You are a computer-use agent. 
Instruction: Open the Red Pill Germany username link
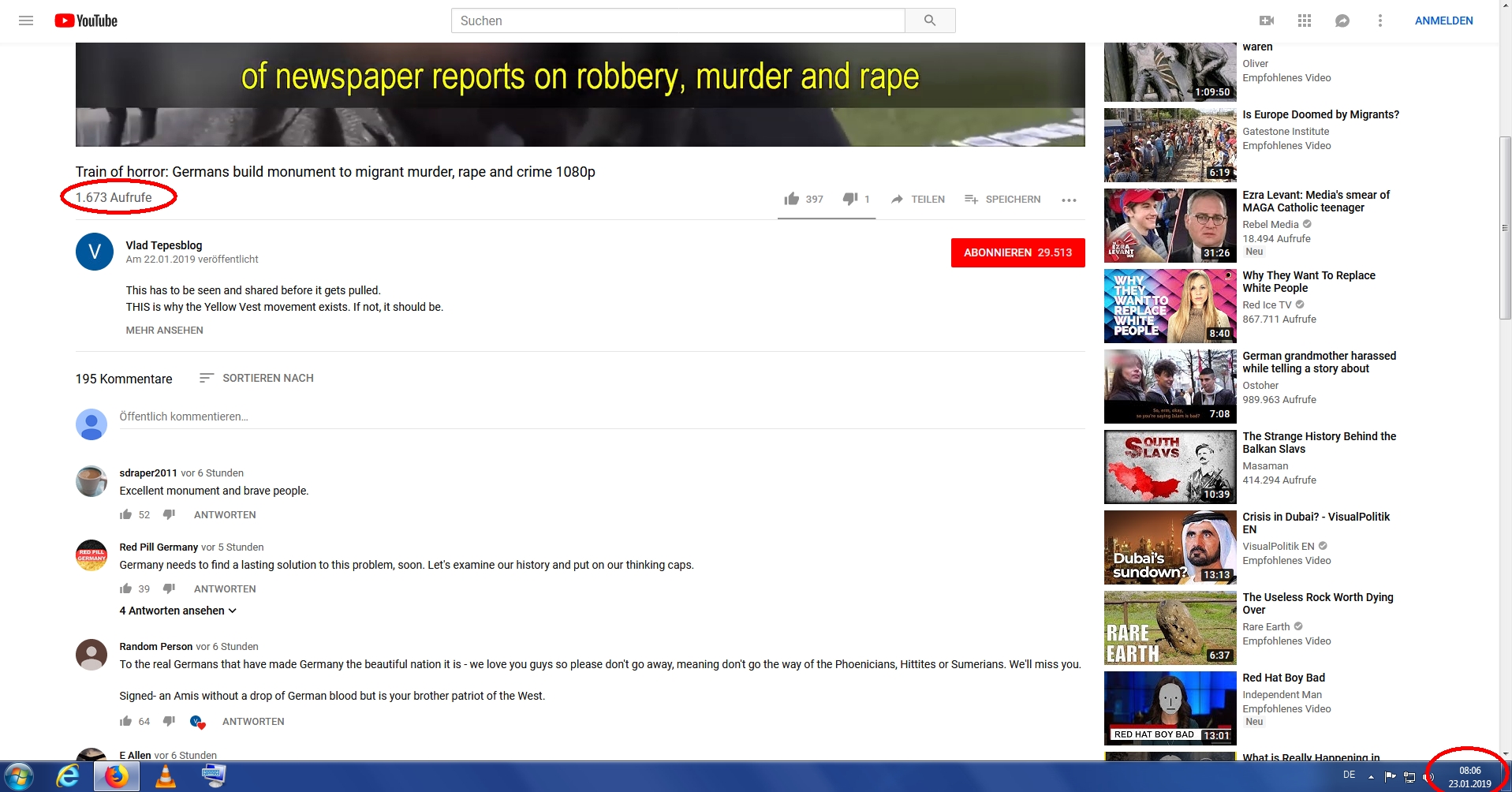[159, 547]
